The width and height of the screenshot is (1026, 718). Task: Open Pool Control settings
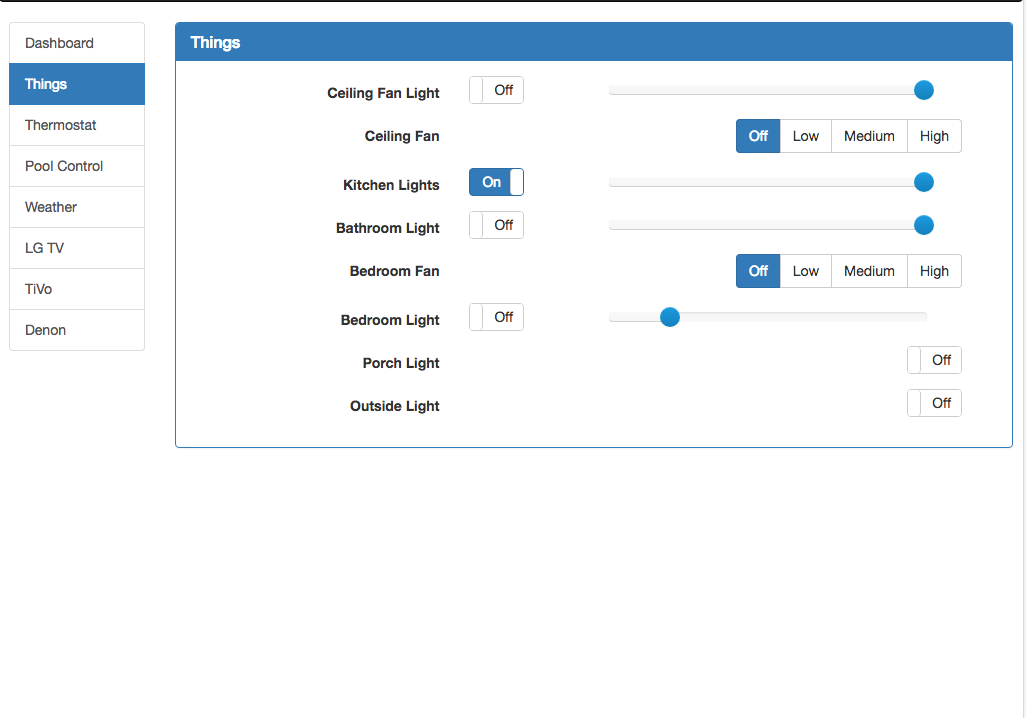pos(63,166)
